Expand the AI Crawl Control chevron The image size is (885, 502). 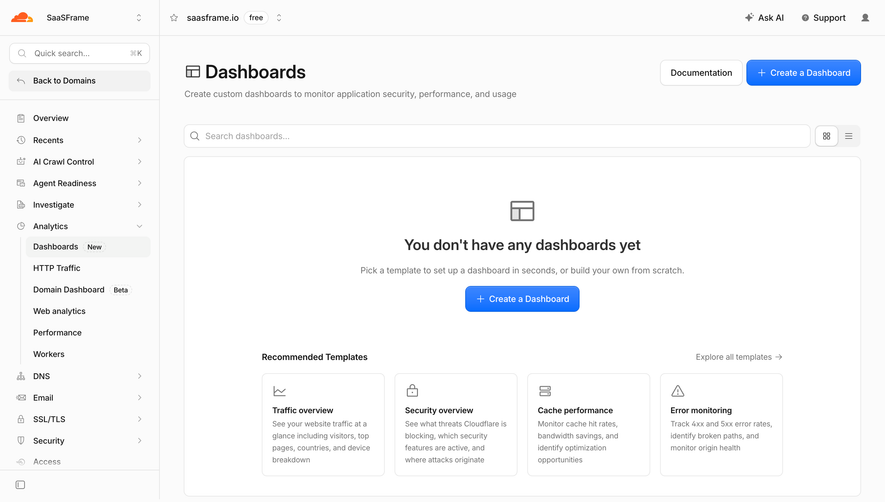[139, 161]
